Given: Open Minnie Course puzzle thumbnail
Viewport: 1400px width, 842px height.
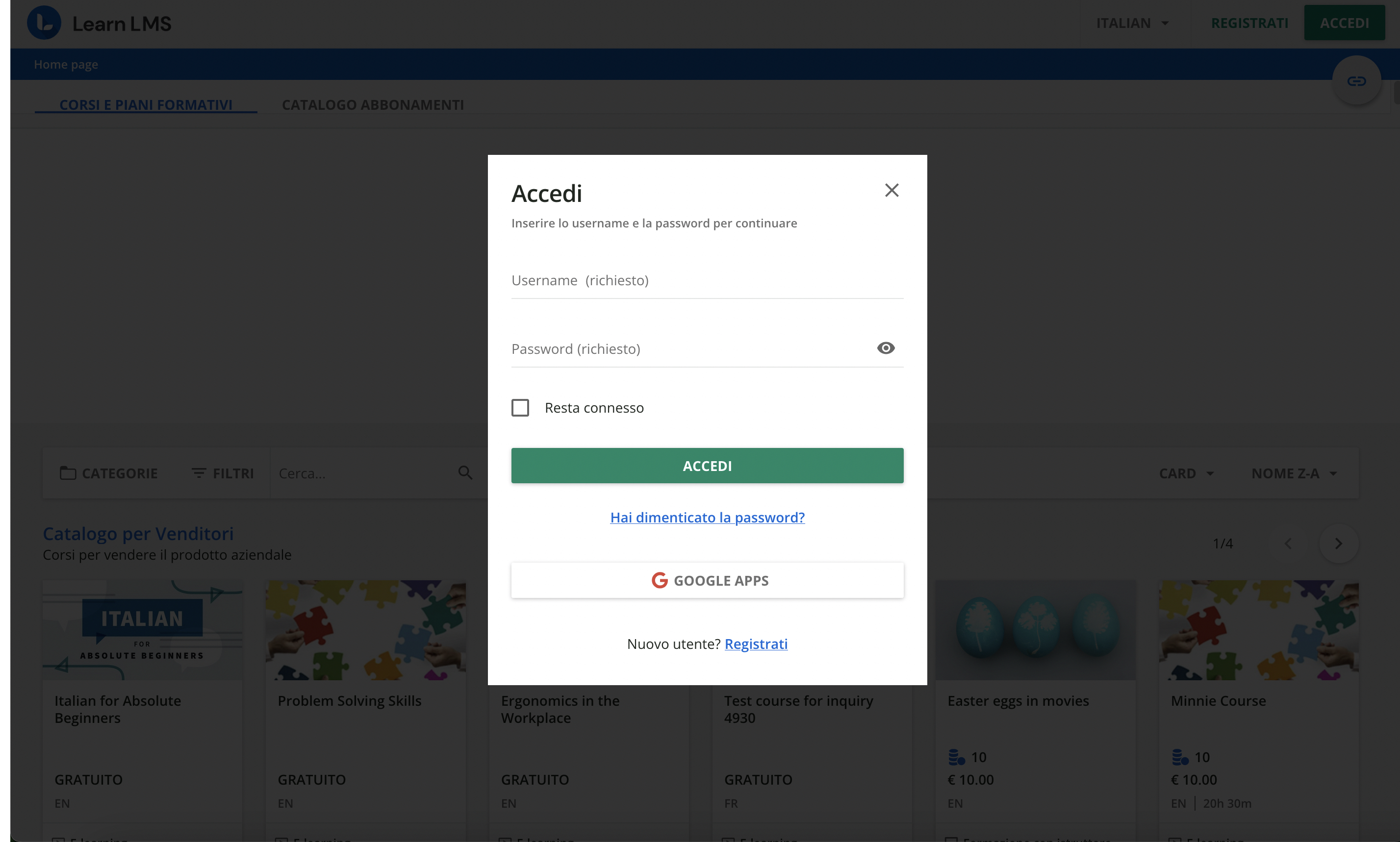Looking at the screenshot, I should click(x=1258, y=629).
